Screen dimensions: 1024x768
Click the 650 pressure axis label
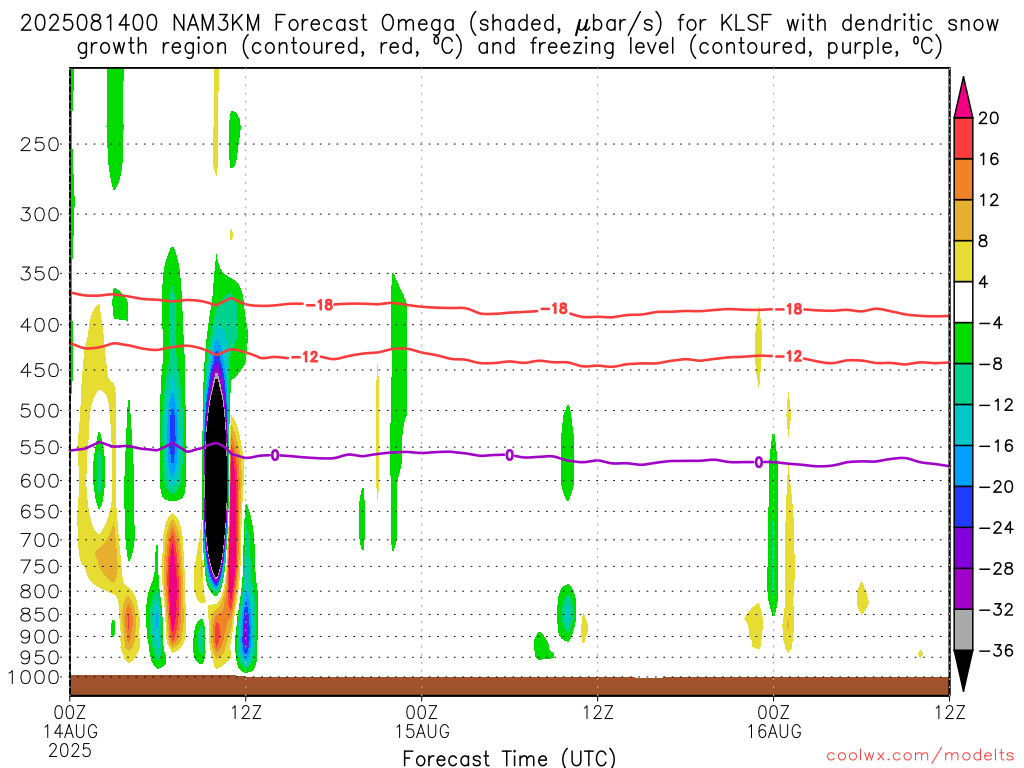click(x=40, y=511)
